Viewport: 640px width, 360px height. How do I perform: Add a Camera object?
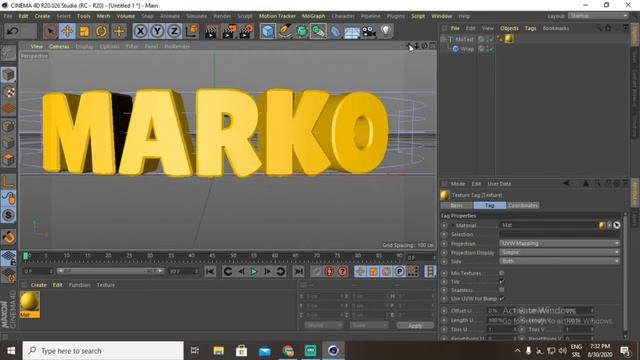[369, 31]
